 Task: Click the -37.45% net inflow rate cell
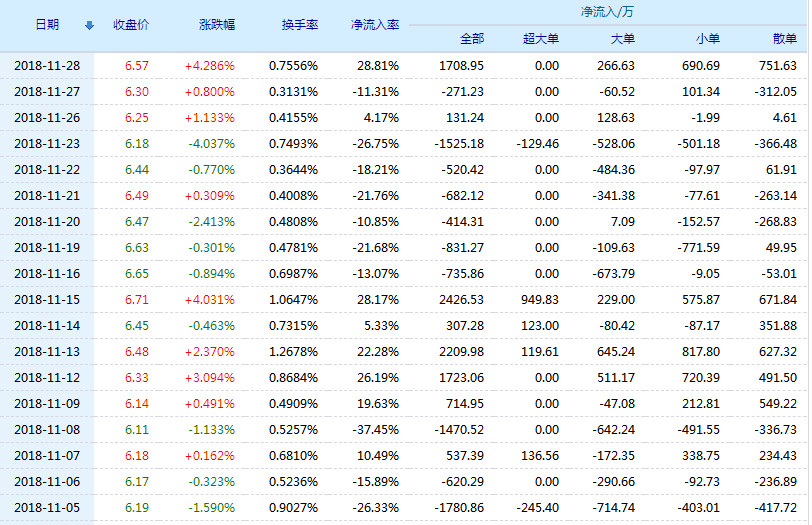[x=378, y=429]
